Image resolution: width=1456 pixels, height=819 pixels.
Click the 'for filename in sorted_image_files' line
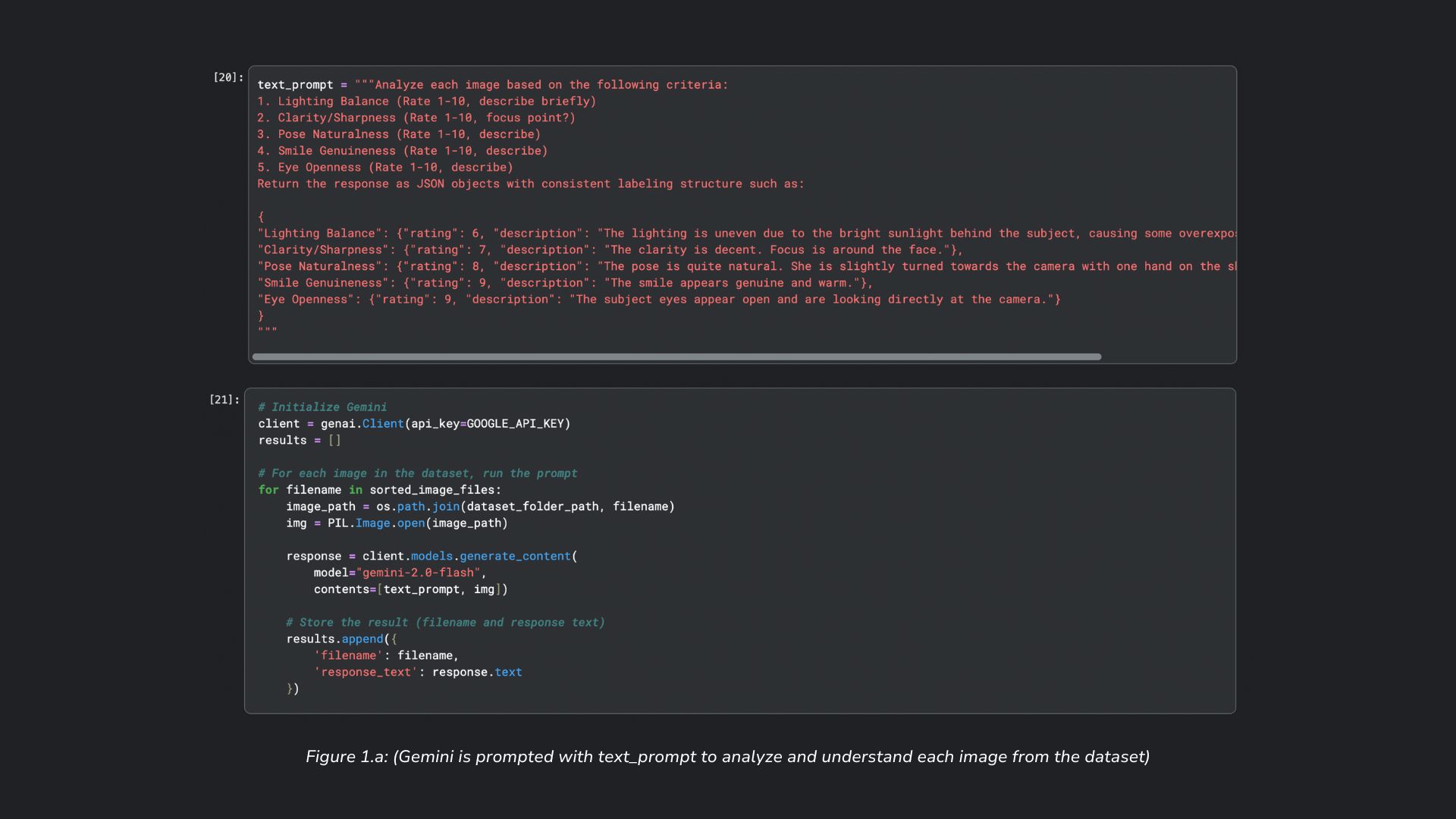coord(379,490)
